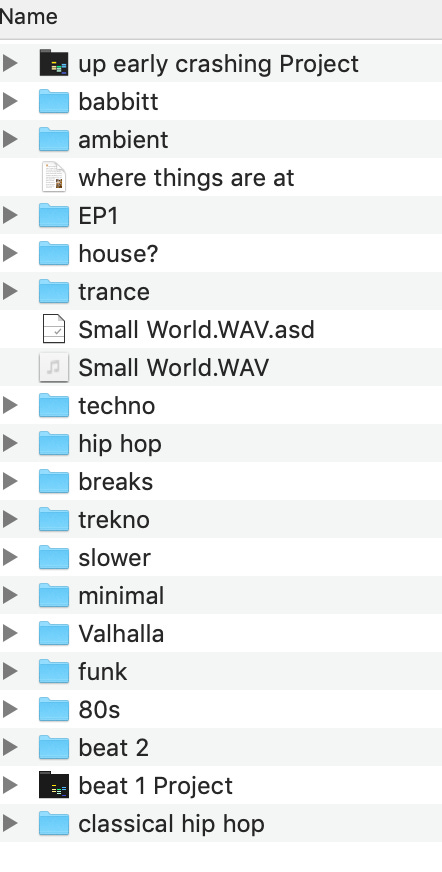Select the EP1 folder label
Viewport: 442px width, 872px height.
[x=98, y=216]
